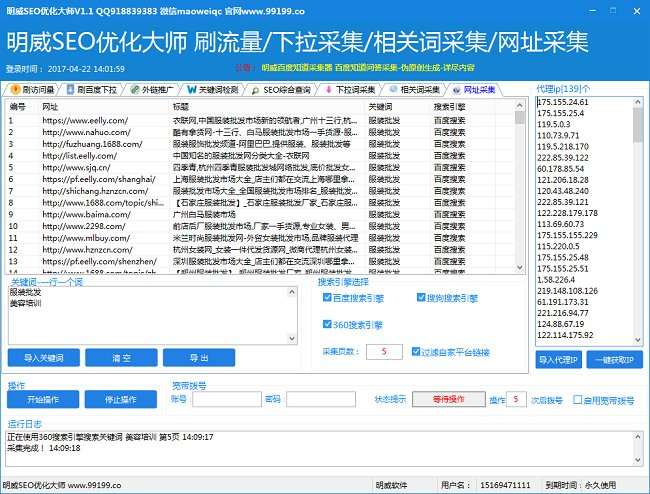Click the 网址采集 tab icon
Screen dimensions: 650x494
point(456,90)
